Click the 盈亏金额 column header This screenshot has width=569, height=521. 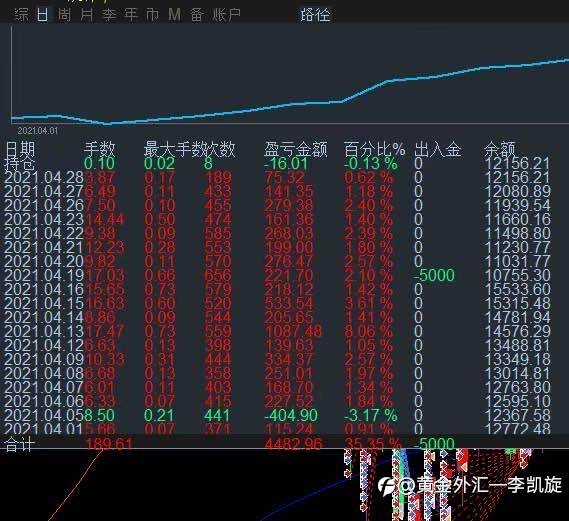coord(295,149)
